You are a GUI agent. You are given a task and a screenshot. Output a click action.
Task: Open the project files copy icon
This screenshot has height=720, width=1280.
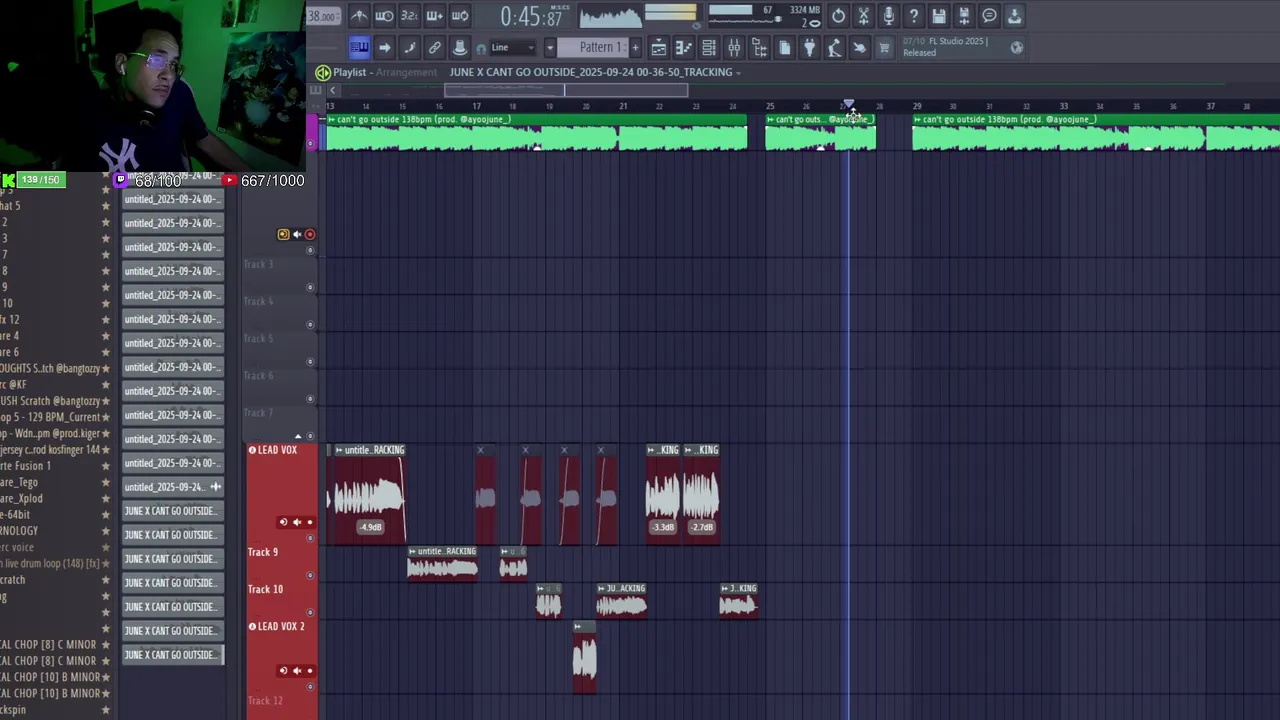coord(784,47)
